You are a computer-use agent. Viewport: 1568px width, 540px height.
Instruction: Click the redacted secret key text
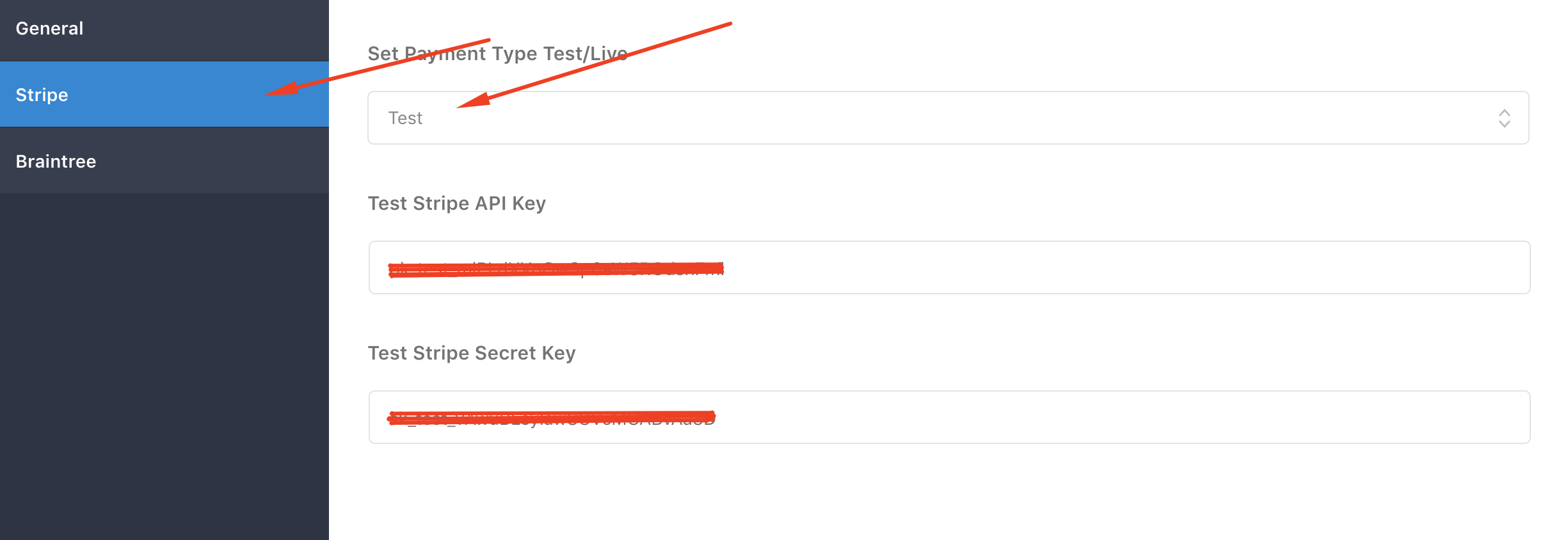(552, 418)
